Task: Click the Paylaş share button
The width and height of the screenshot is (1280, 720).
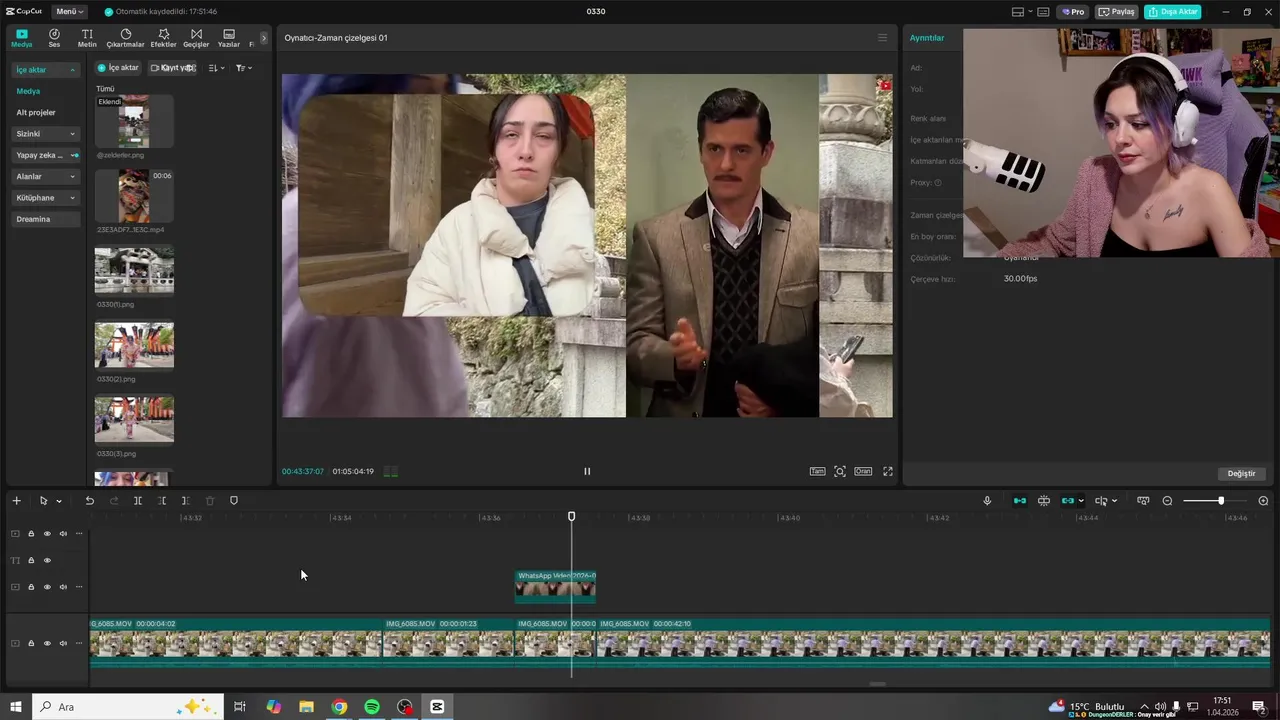Action: tap(1116, 12)
